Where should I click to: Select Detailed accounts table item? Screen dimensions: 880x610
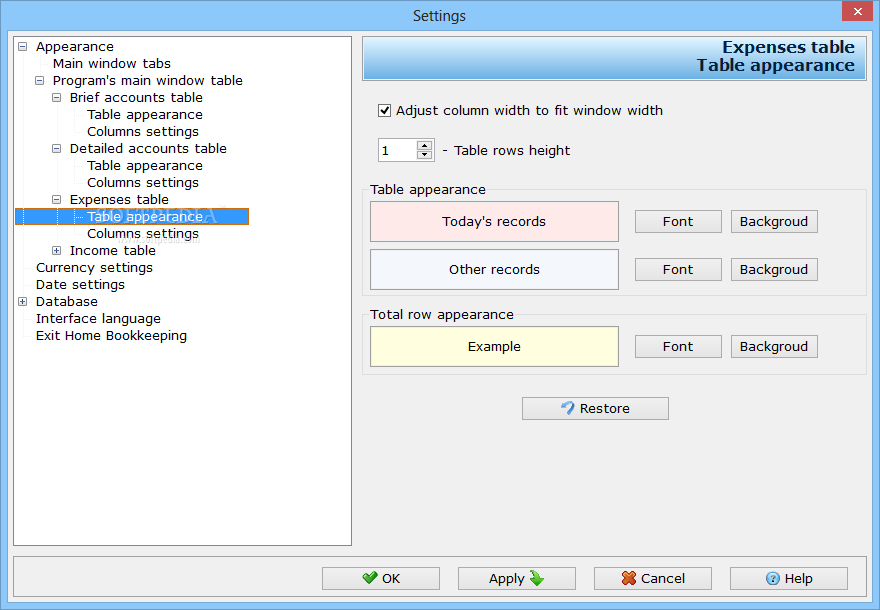pyautogui.click(x=148, y=149)
